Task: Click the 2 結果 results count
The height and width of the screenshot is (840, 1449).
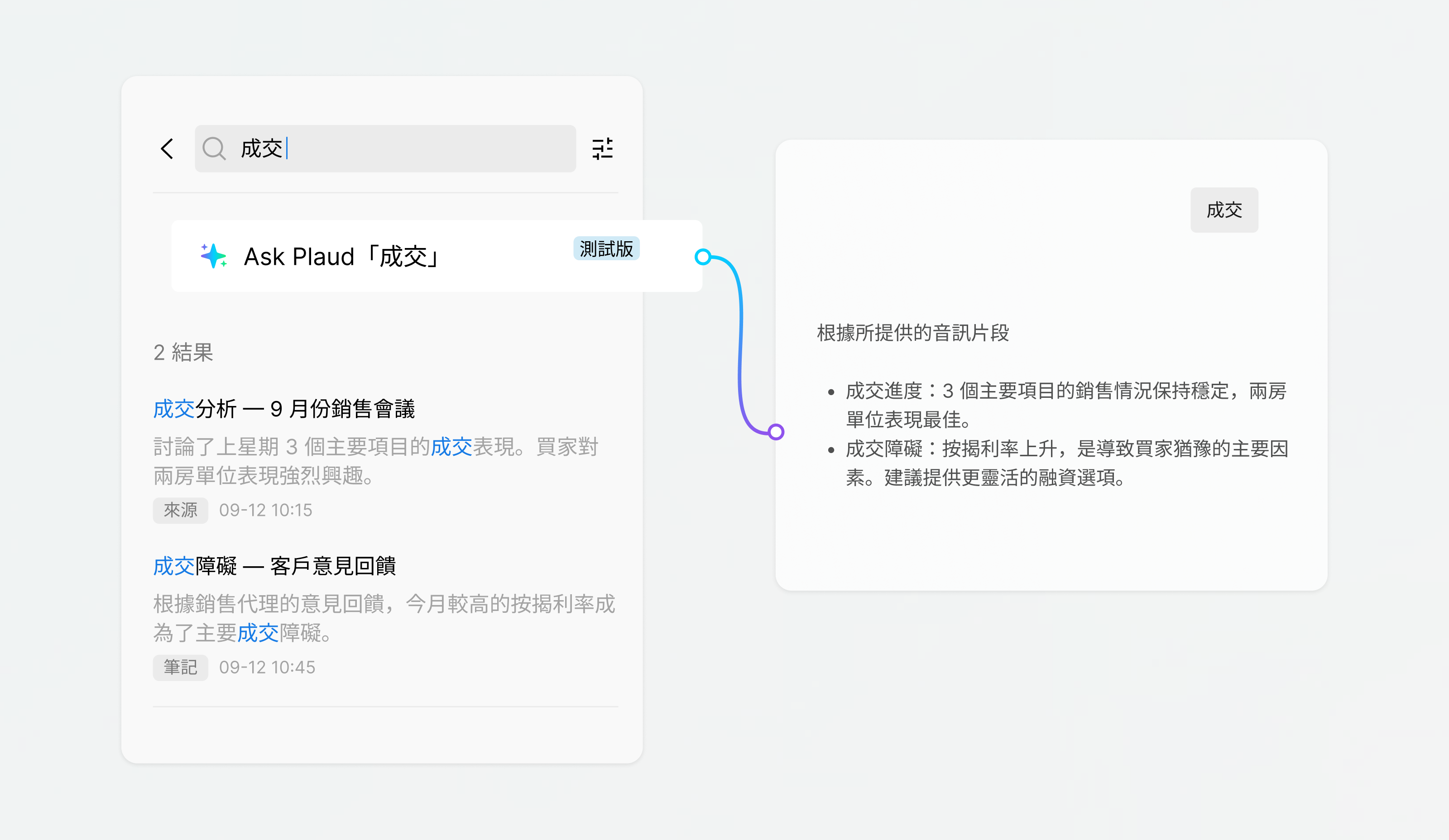Action: pos(183,352)
